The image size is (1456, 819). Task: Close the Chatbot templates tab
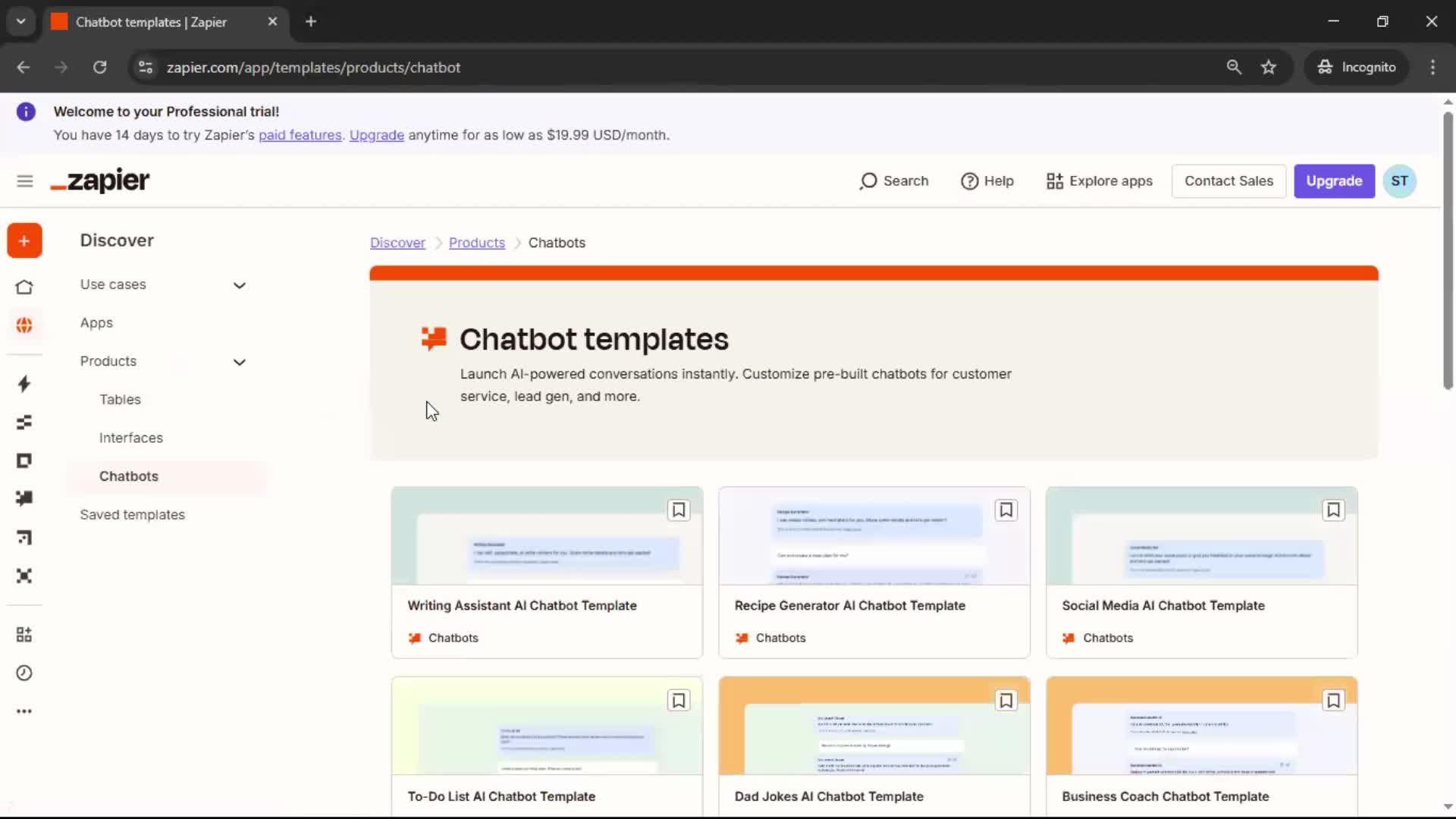(x=272, y=22)
